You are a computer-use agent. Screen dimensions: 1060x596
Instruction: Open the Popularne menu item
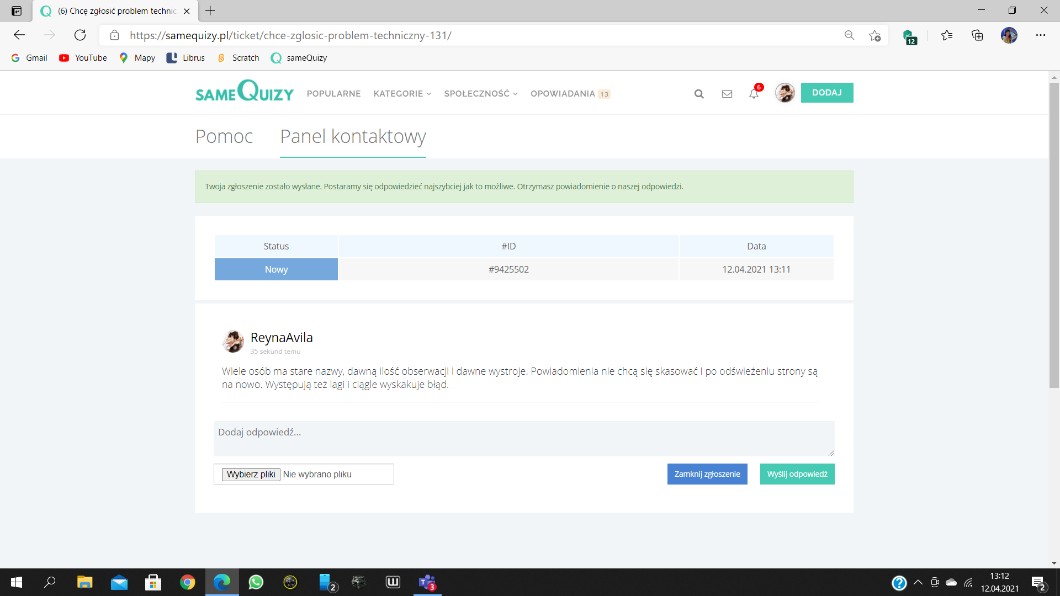(x=333, y=94)
